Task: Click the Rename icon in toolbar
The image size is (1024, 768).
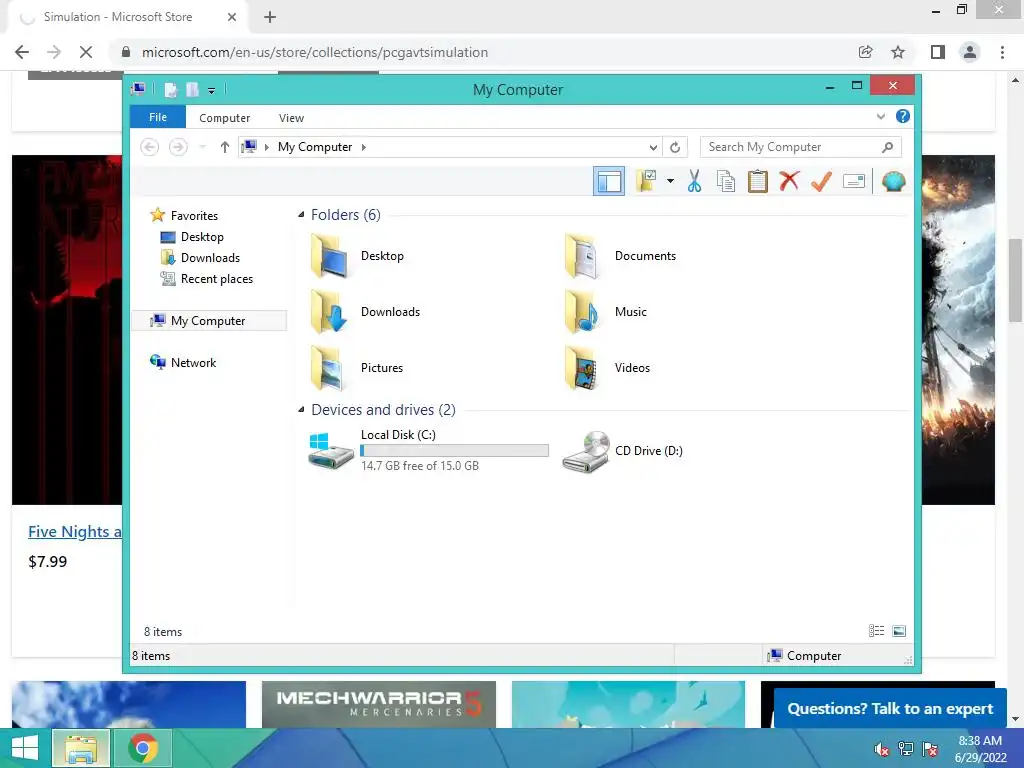Action: click(x=854, y=181)
